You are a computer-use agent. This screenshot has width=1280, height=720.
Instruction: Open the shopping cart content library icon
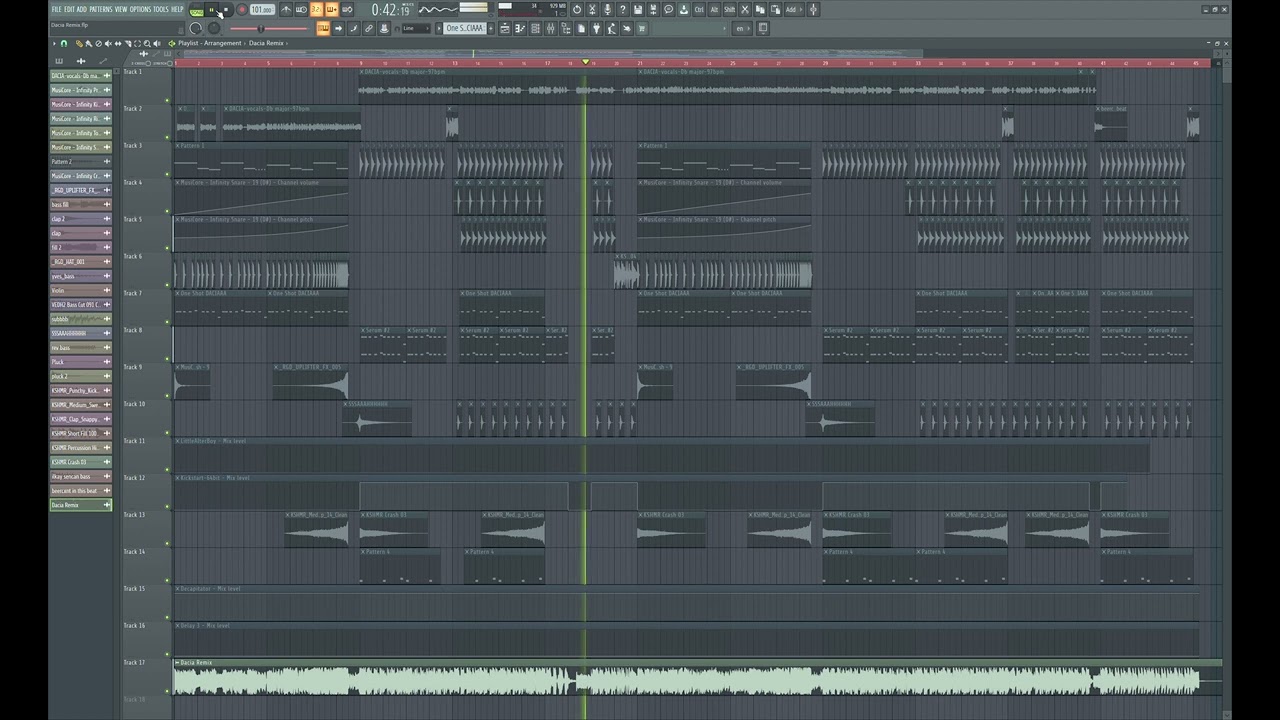coord(642,28)
